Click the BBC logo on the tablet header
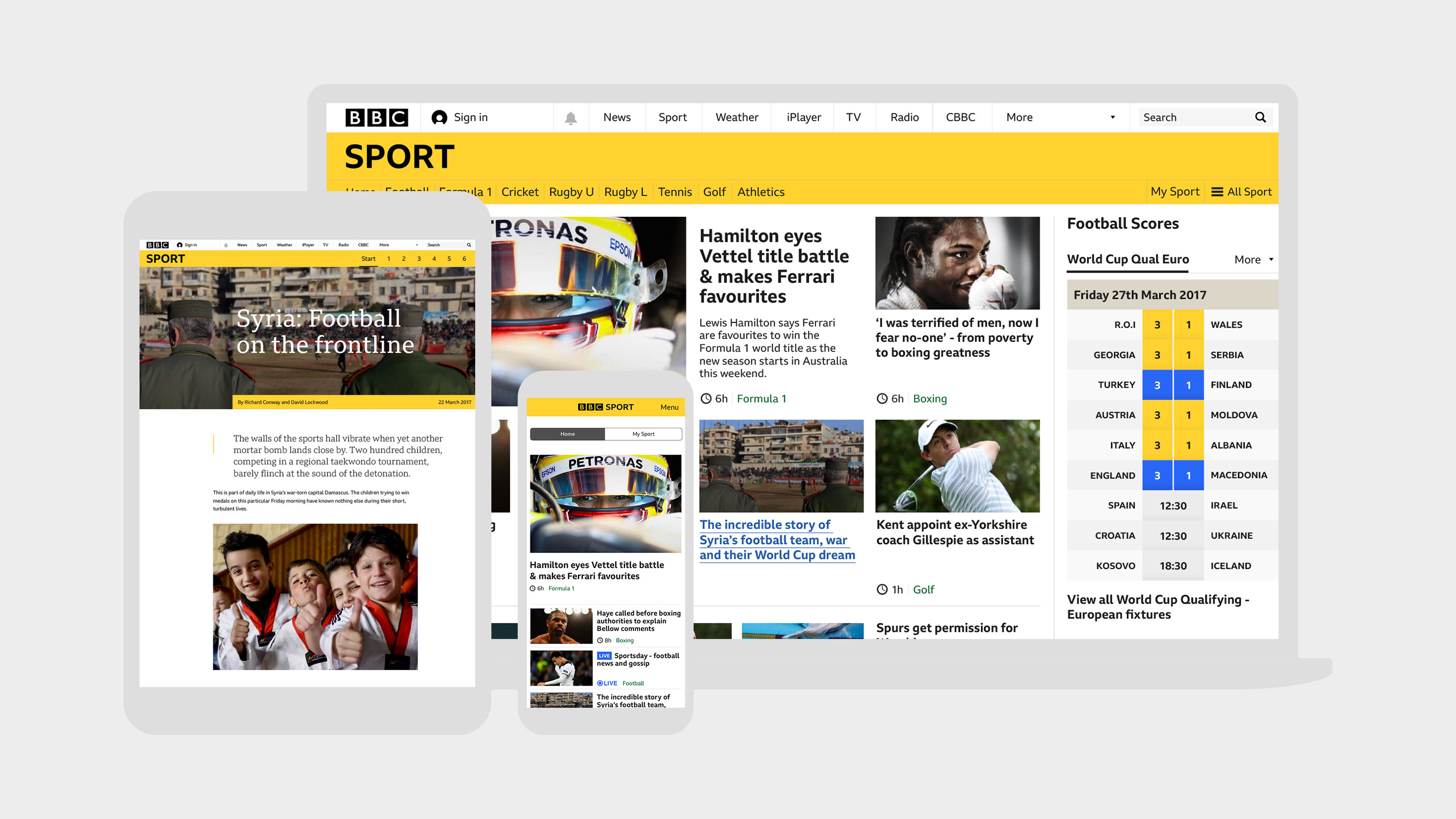Image resolution: width=1456 pixels, height=819 pixels. click(158, 245)
